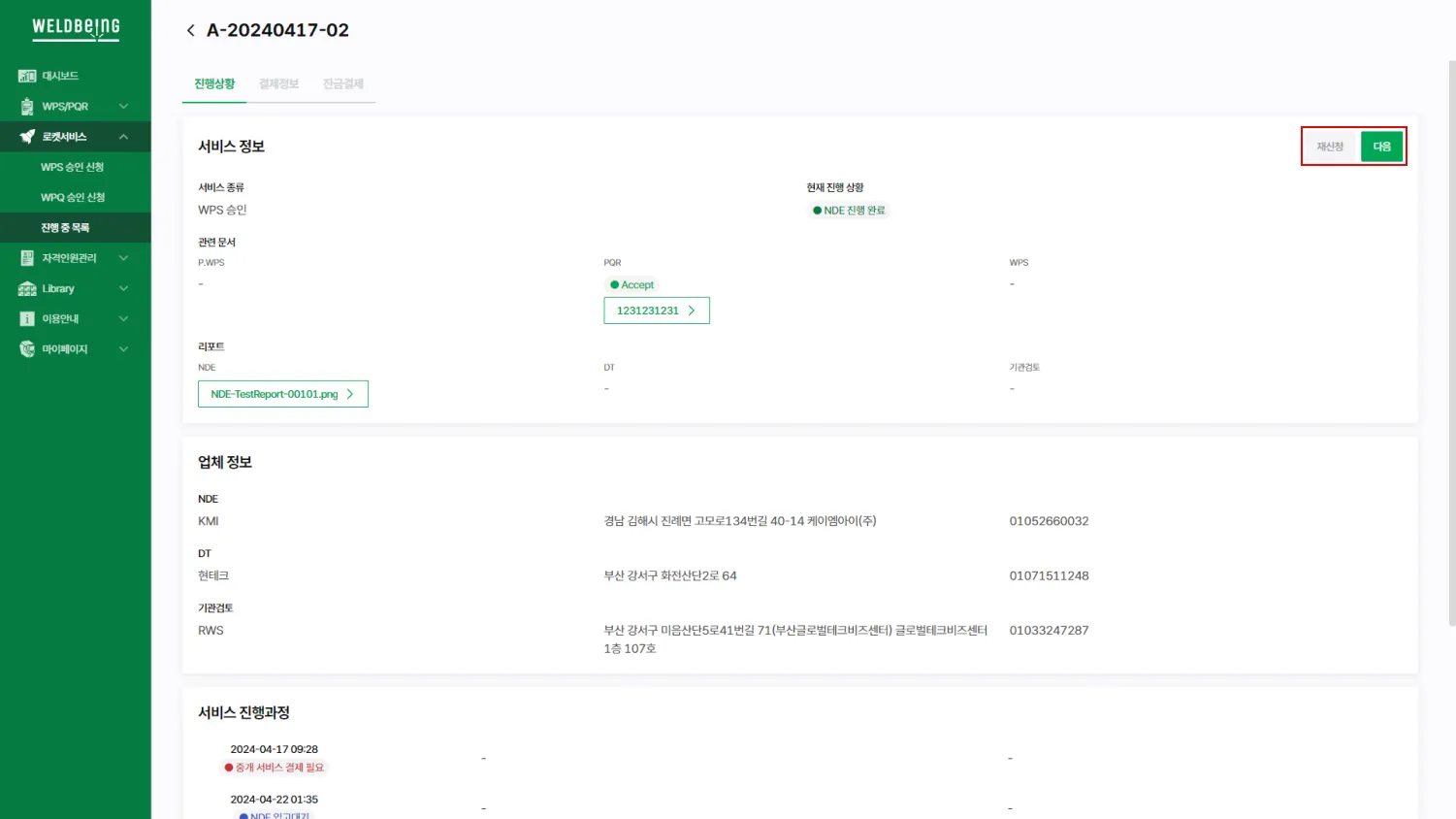Go back using the left arrow
This screenshot has width=1456, height=819.
click(x=190, y=31)
